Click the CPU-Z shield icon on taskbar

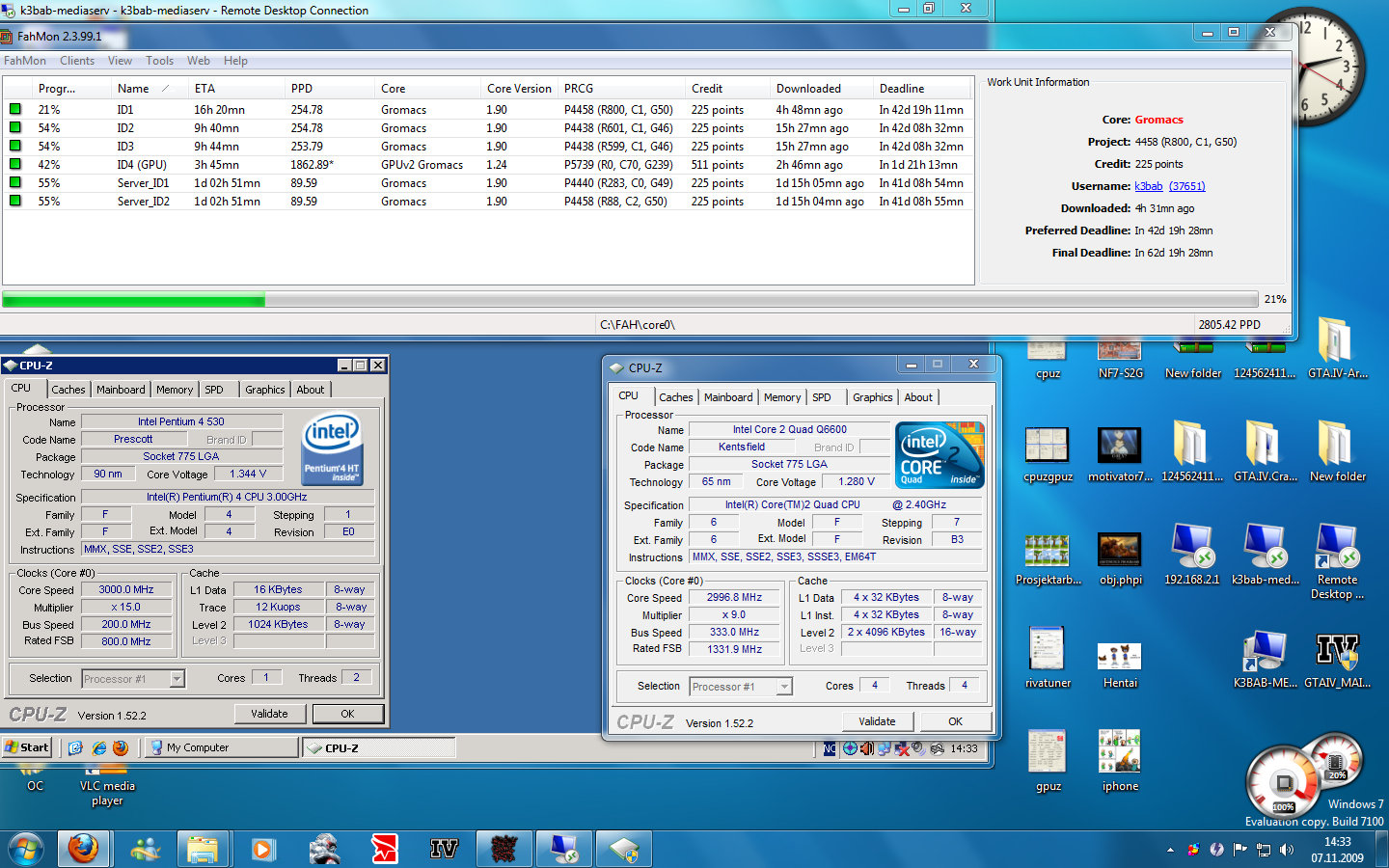(624, 849)
